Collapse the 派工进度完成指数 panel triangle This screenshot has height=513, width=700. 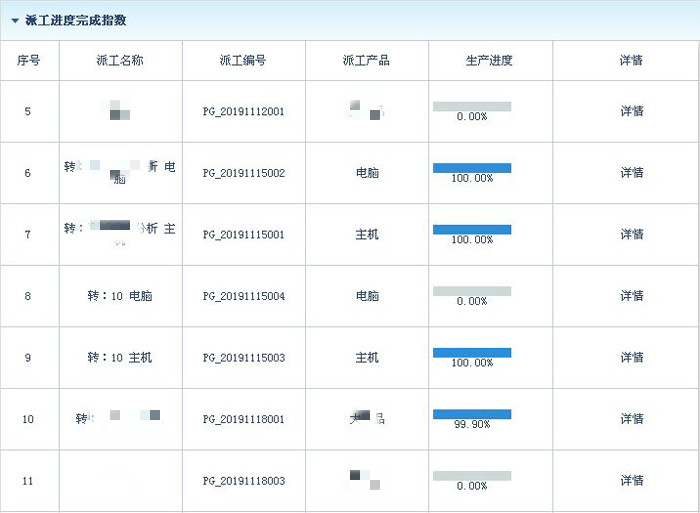tap(15, 21)
